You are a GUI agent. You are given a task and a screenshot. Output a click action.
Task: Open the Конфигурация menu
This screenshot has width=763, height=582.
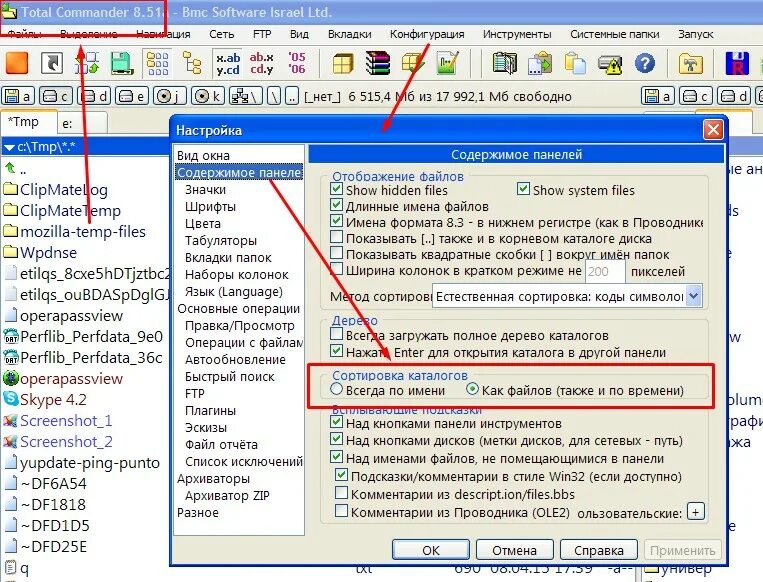pyautogui.click(x=427, y=34)
